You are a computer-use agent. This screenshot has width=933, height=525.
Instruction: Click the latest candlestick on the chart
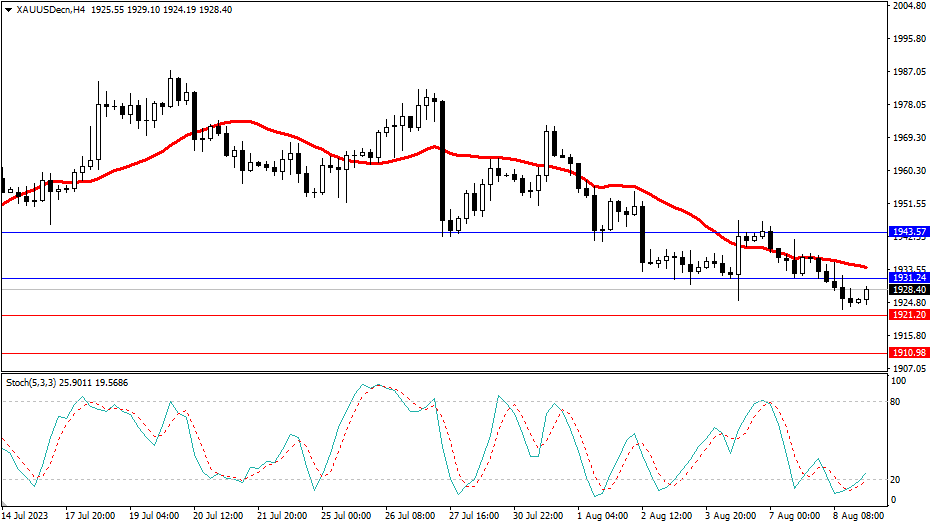[867, 294]
